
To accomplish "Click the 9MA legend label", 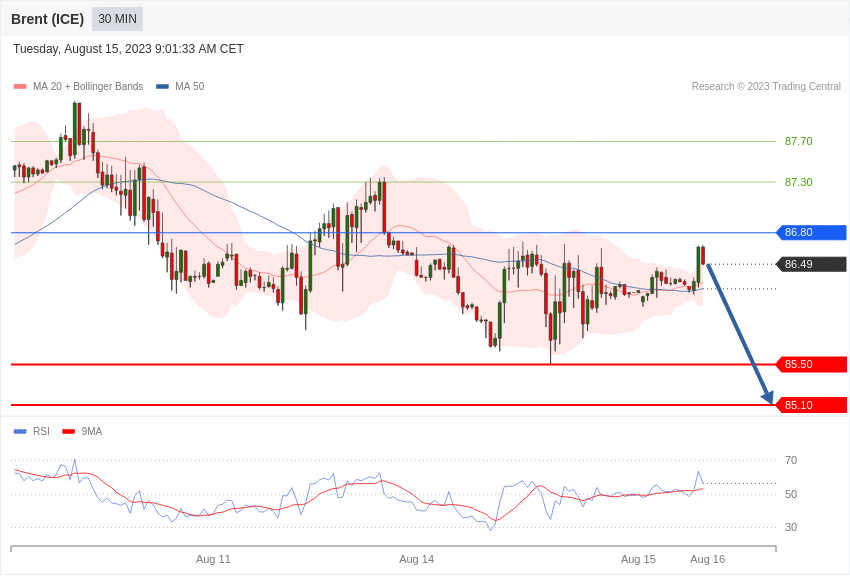I will click(x=92, y=431).
